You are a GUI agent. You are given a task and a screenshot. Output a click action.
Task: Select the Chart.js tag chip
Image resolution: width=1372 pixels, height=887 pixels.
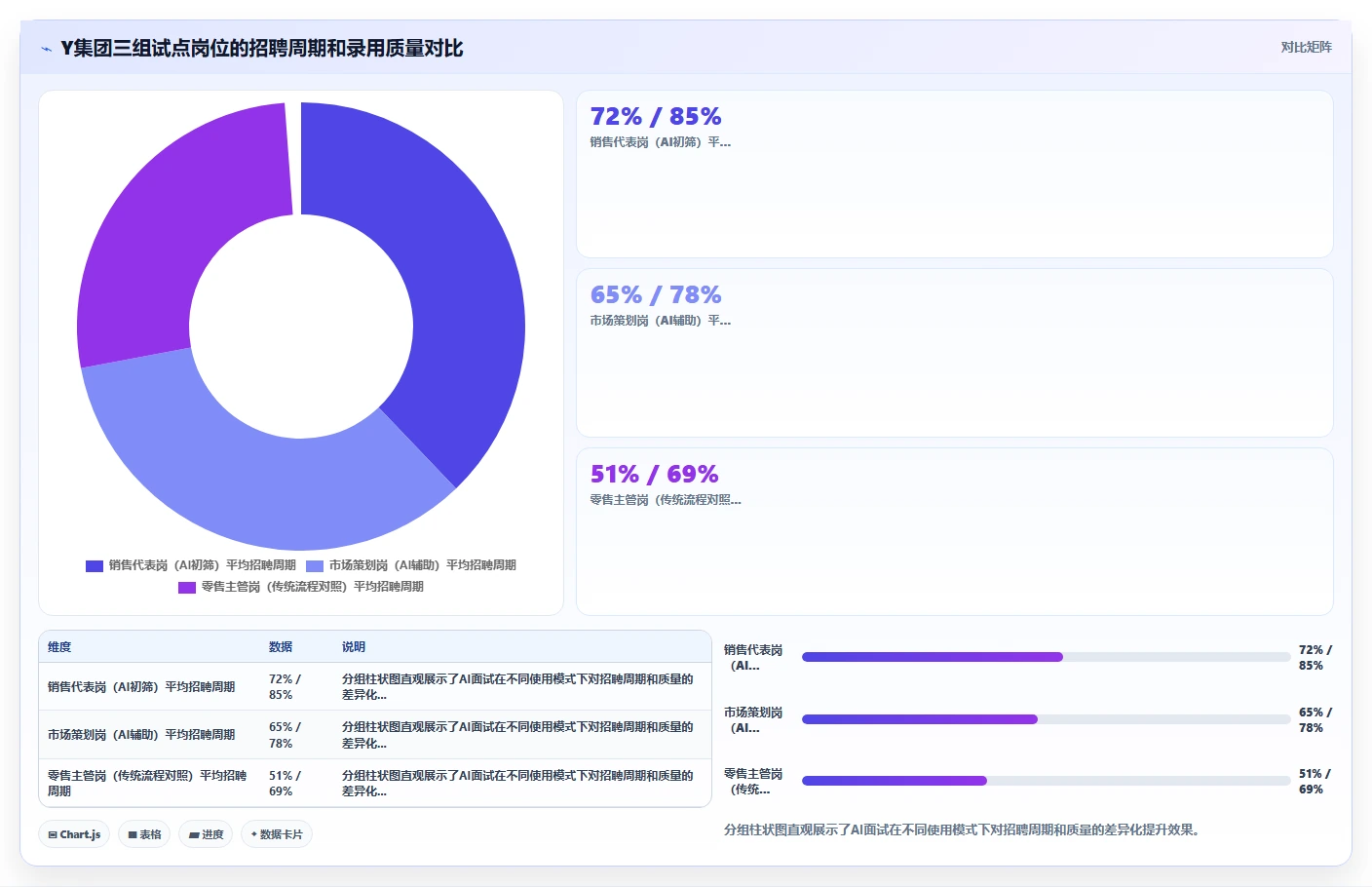pos(74,834)
